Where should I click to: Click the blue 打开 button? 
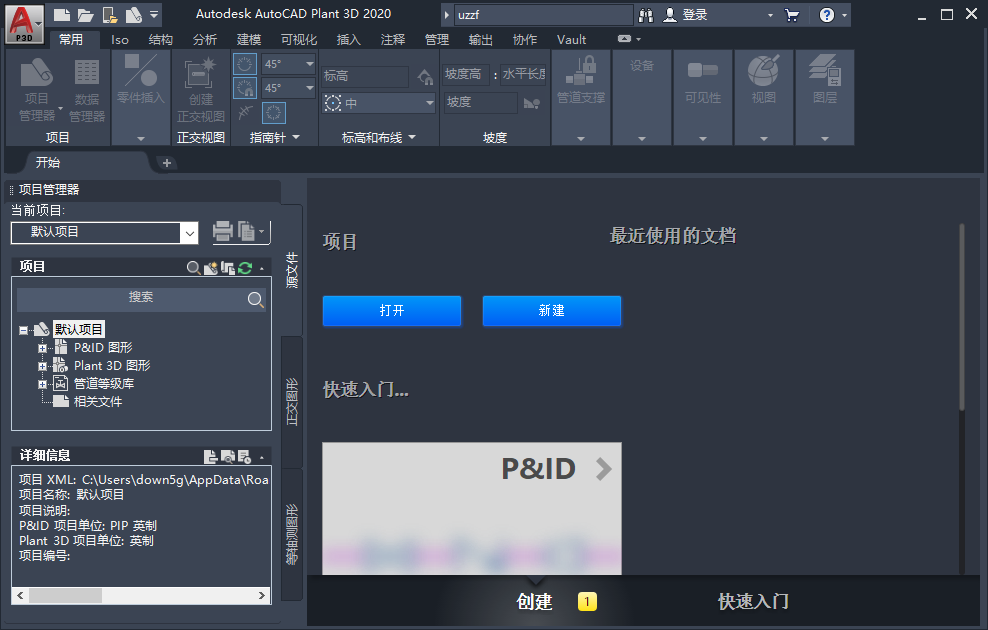pos(392,311)
